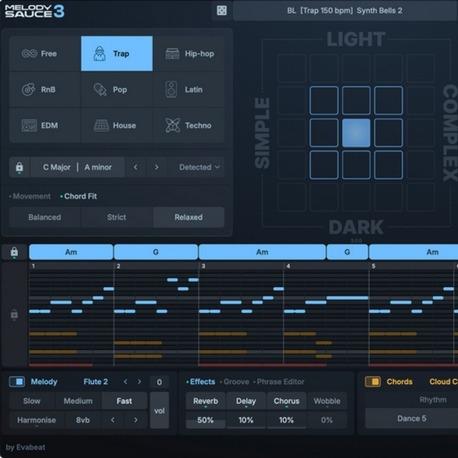Select next melody sound after Flute 2
The height and width of the screenshot is (458, 458).
click(139, 382)
